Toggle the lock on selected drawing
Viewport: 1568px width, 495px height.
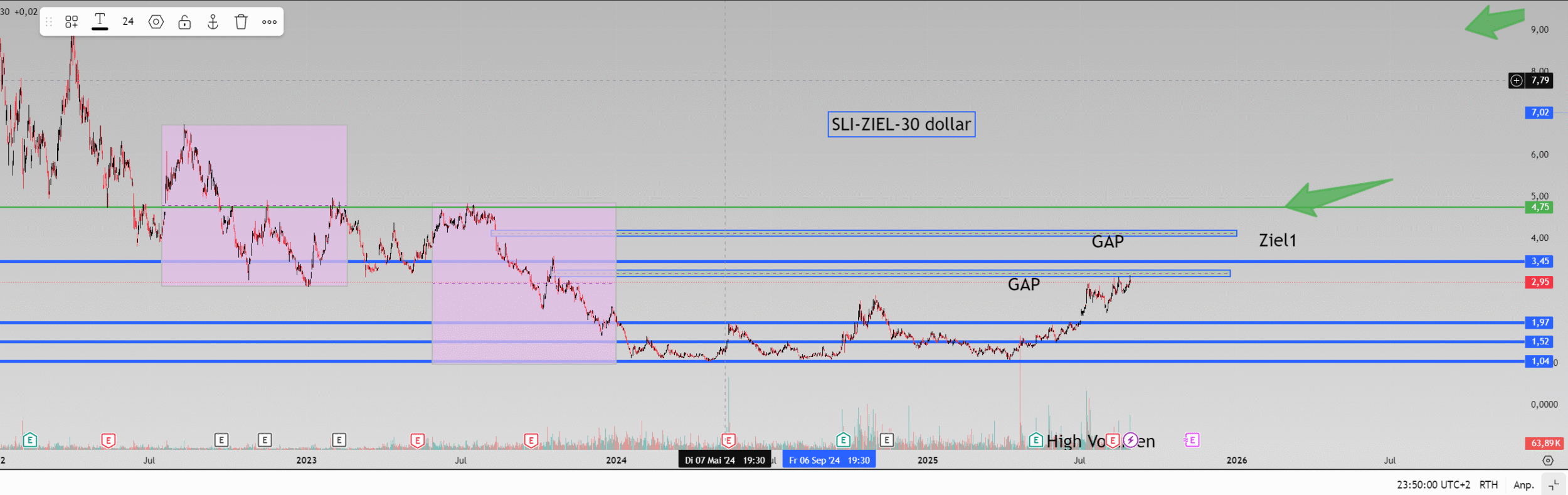pyautogui.click(x=184, y=22)
